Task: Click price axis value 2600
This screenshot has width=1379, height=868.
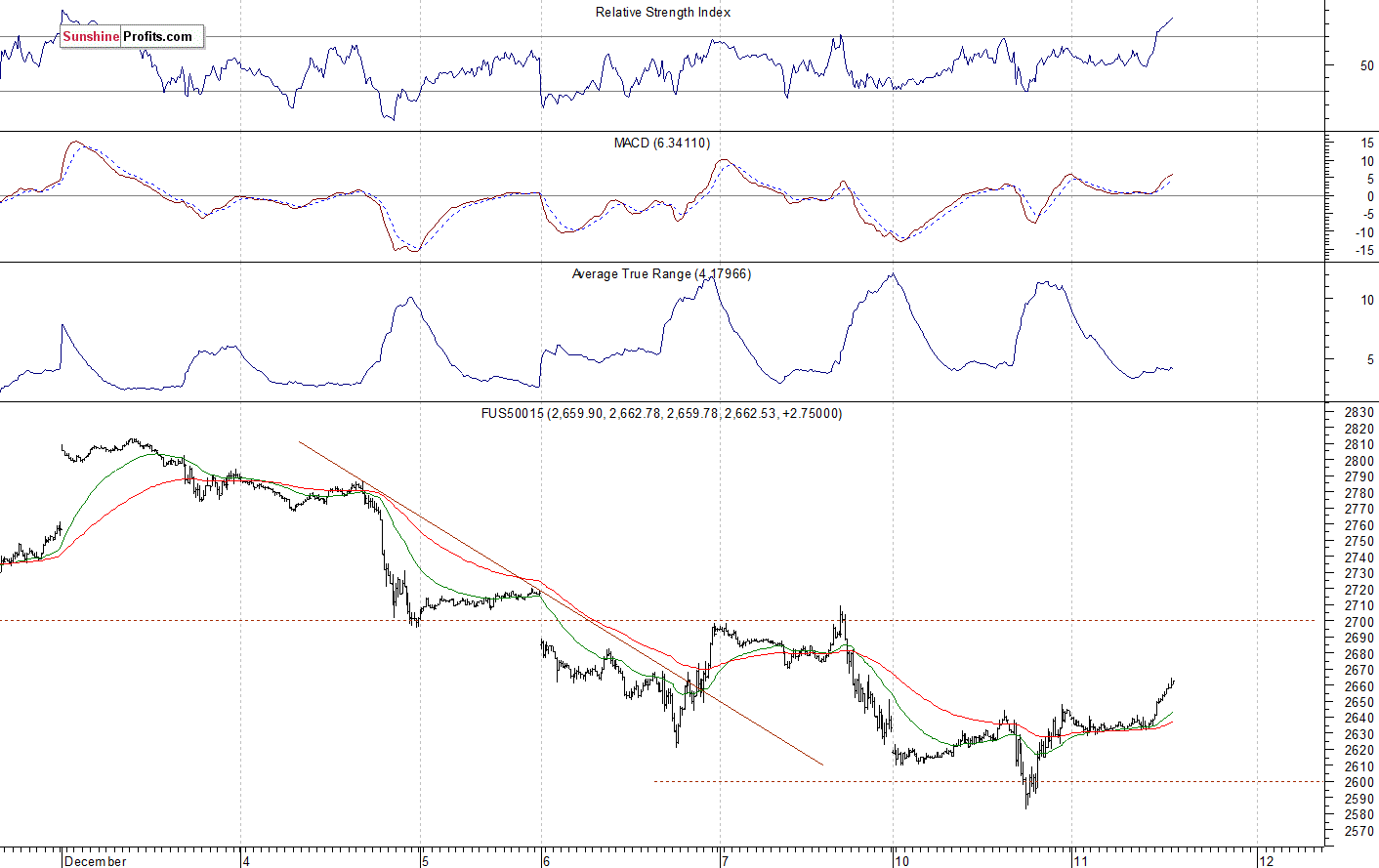Action: [1359, 783]
